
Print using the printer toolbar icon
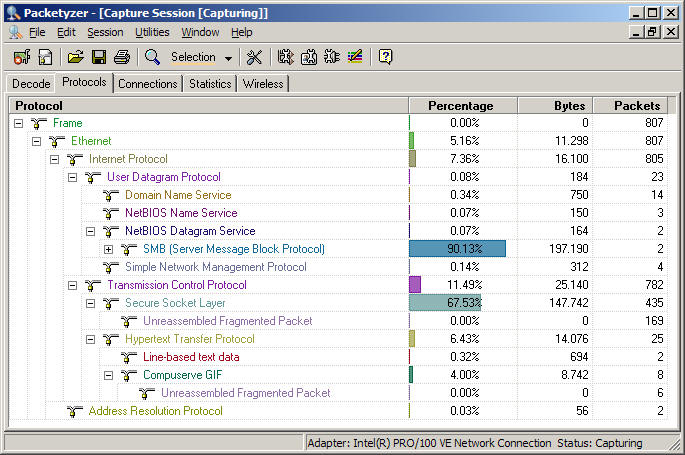point(122,57)
